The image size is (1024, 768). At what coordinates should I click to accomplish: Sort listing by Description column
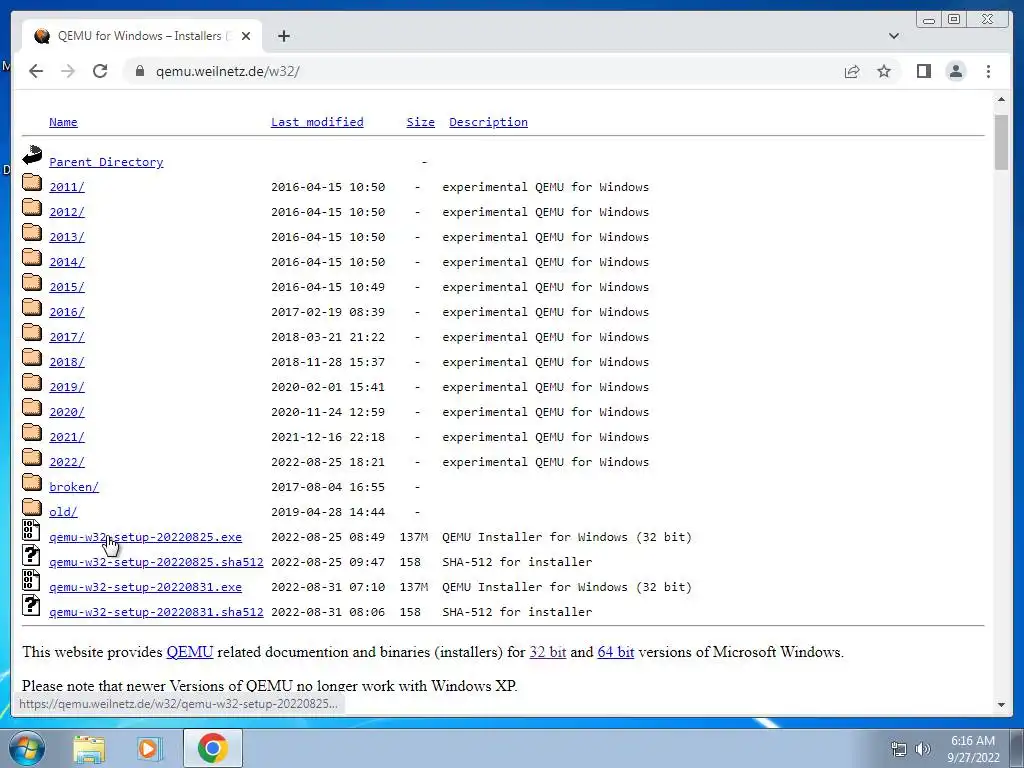(488, 122)
